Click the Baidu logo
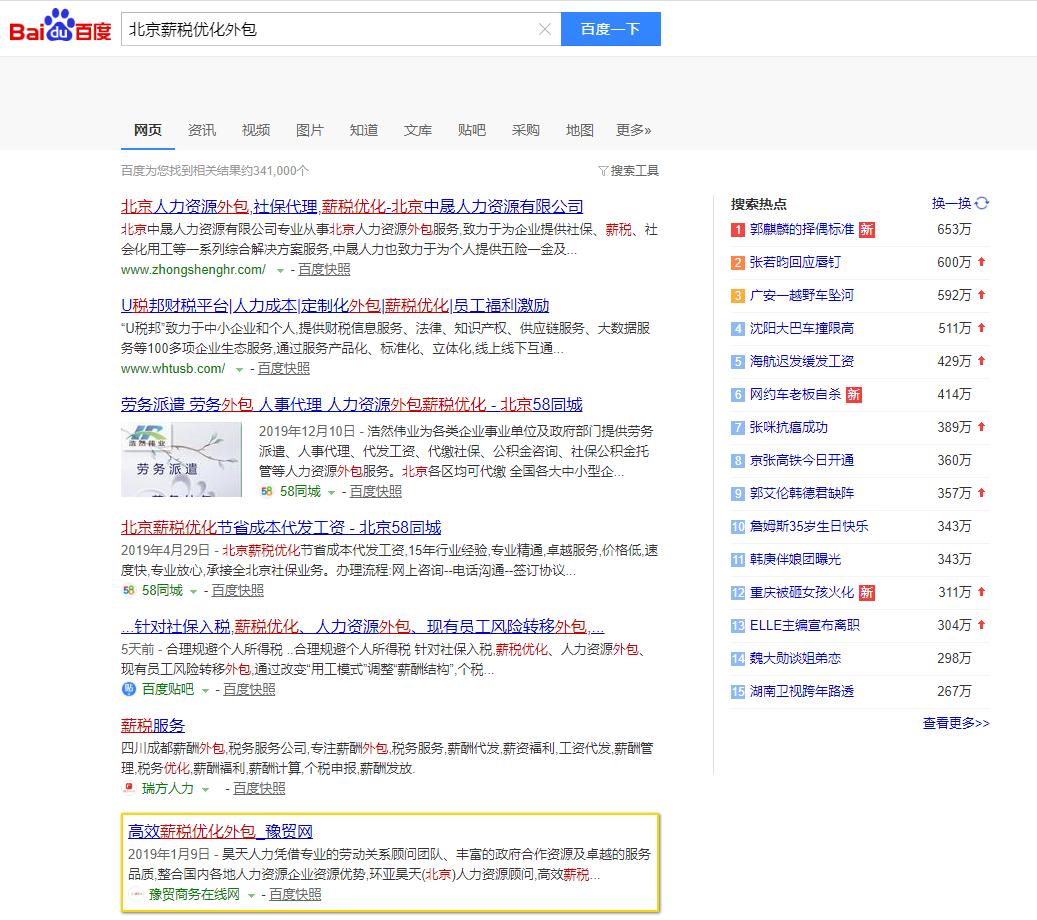 60,28
